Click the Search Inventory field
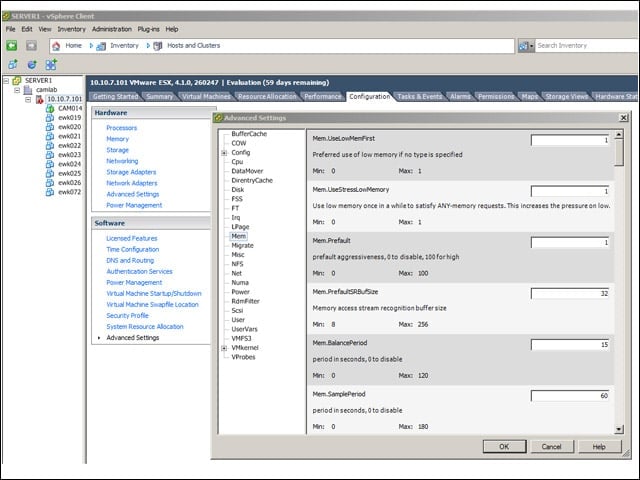 click(587, 46)
